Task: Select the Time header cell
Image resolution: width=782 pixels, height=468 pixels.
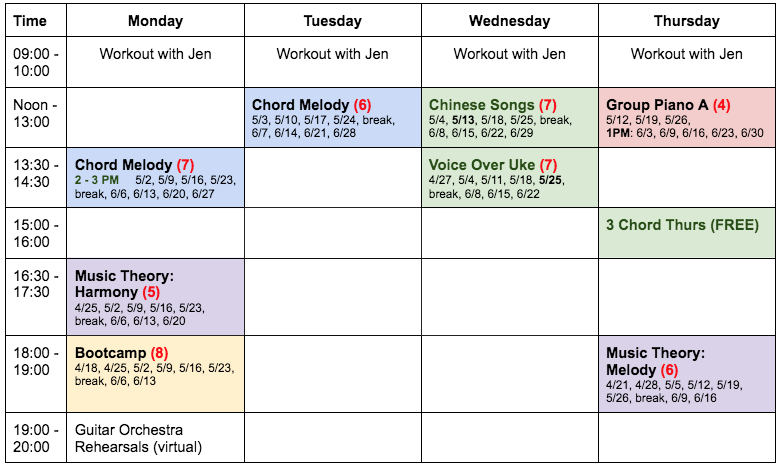Action: tap(36, 20)
